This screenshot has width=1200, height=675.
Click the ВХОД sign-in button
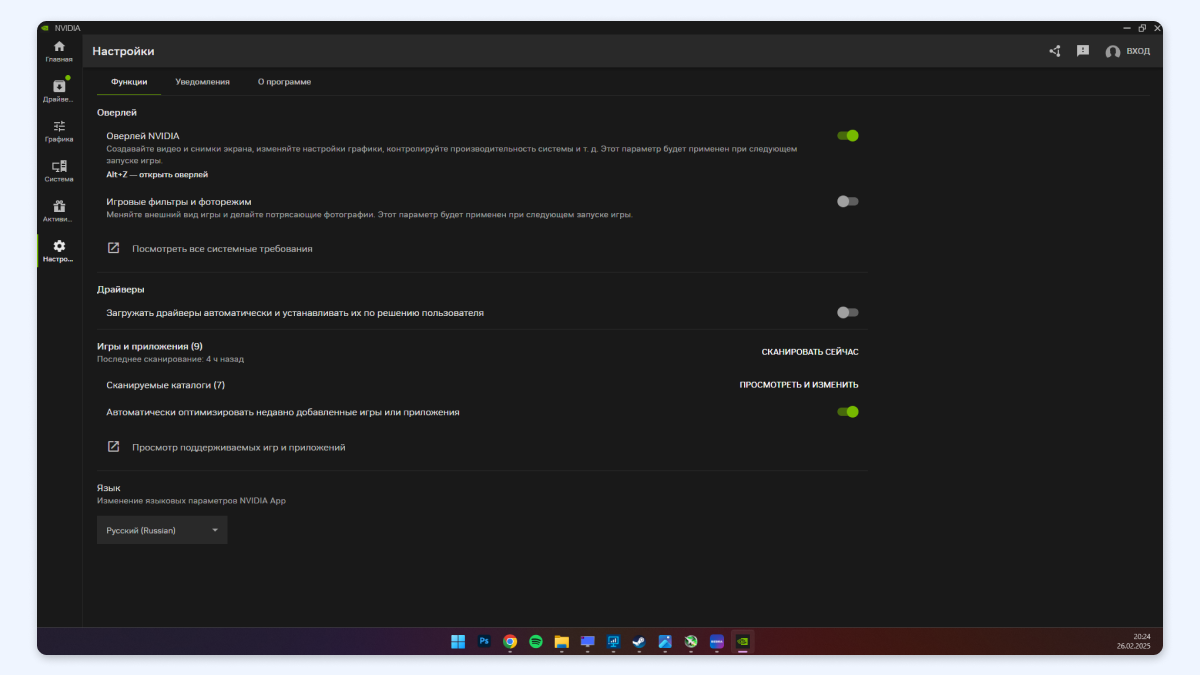[x=1128, y=51]
